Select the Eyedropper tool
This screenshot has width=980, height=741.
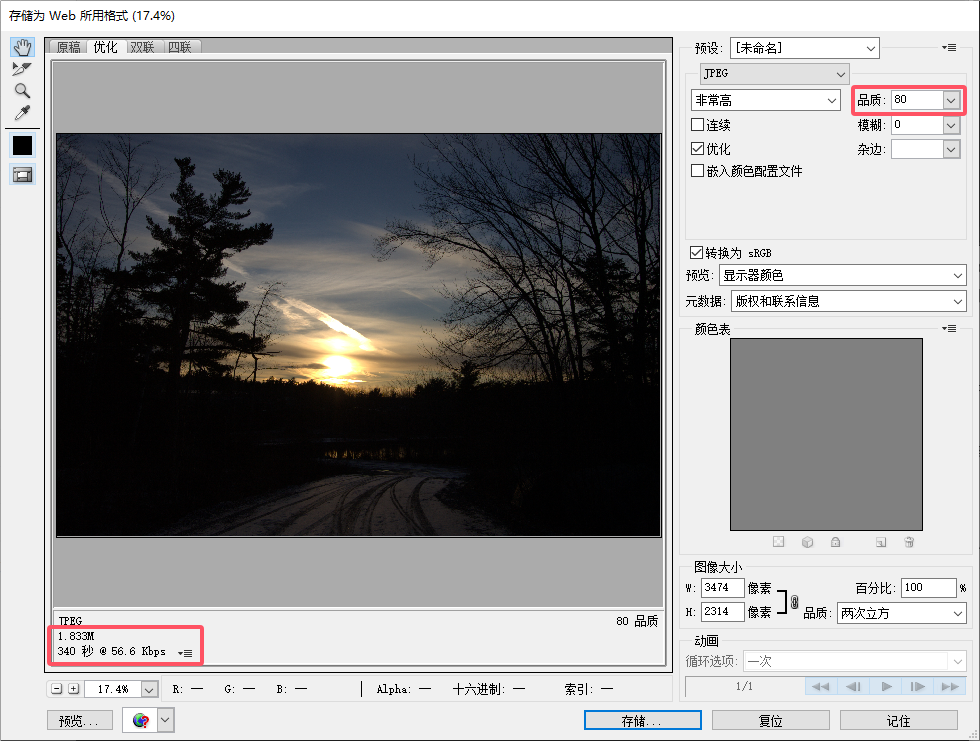pos(22,113)
